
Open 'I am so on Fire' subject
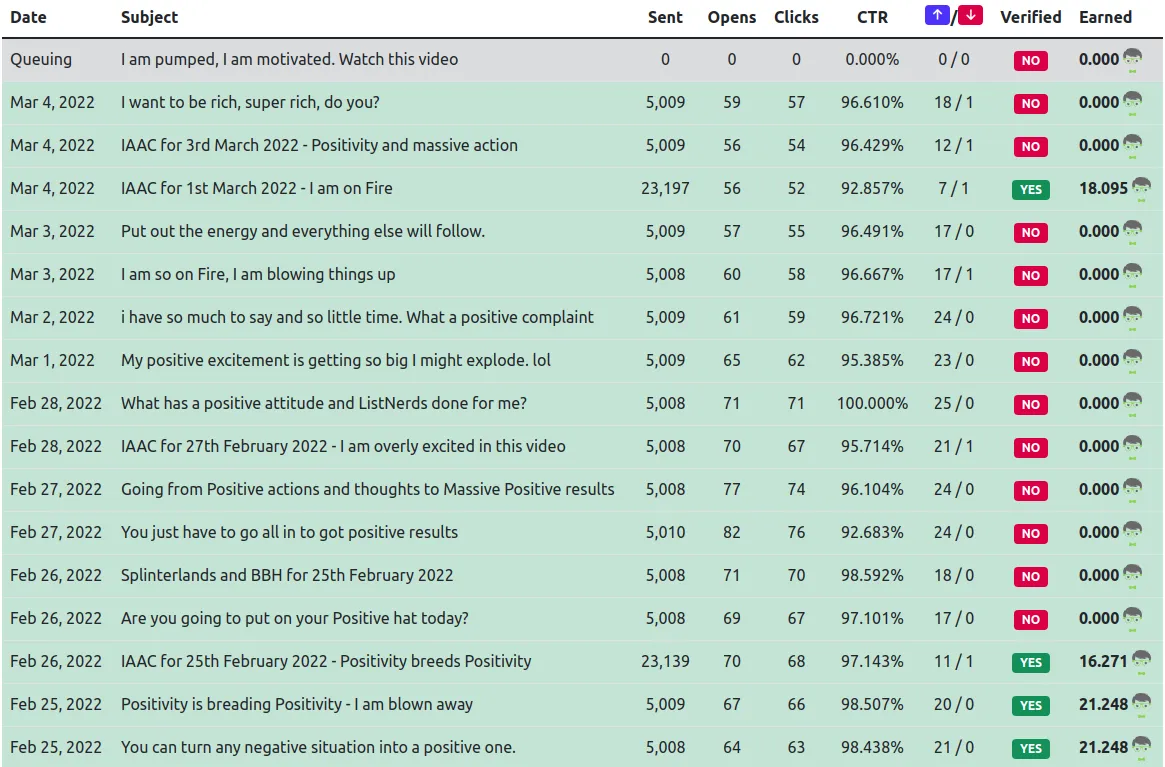258,275
